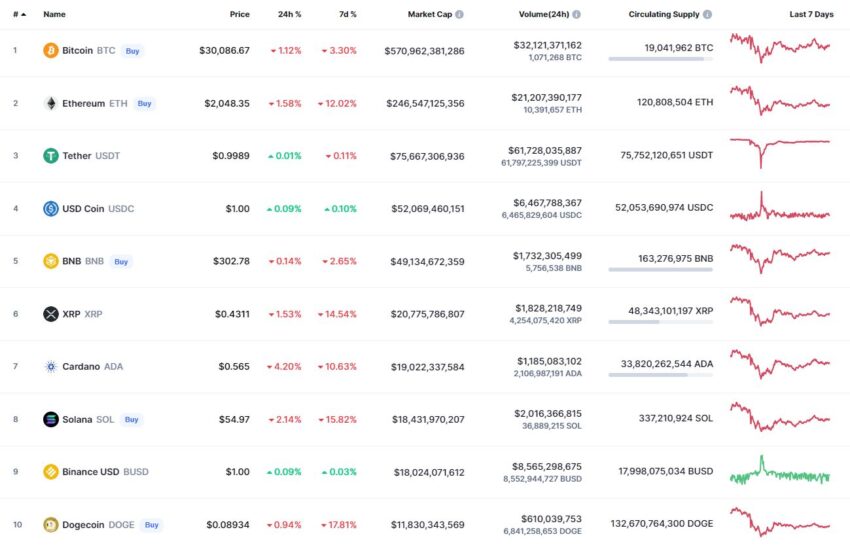Viewport: 850px width, 549px height.
Task: Click Buy button next to Ethereum
Action: coord(144,104)
